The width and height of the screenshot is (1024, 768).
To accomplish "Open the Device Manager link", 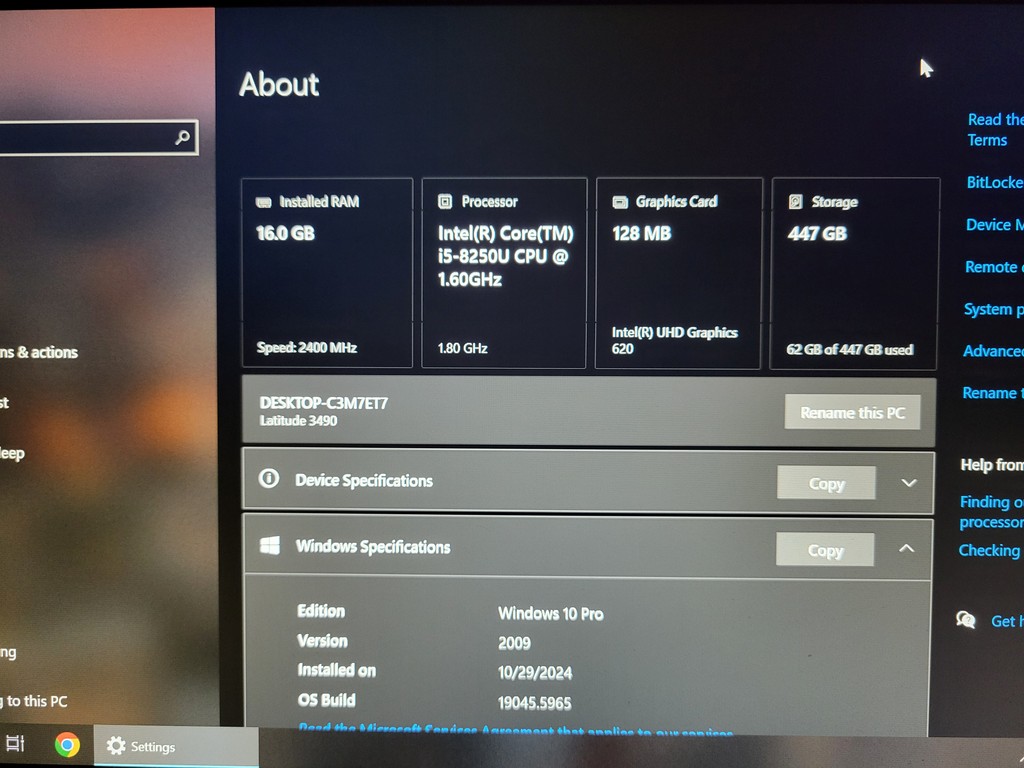I will point(994,225).
